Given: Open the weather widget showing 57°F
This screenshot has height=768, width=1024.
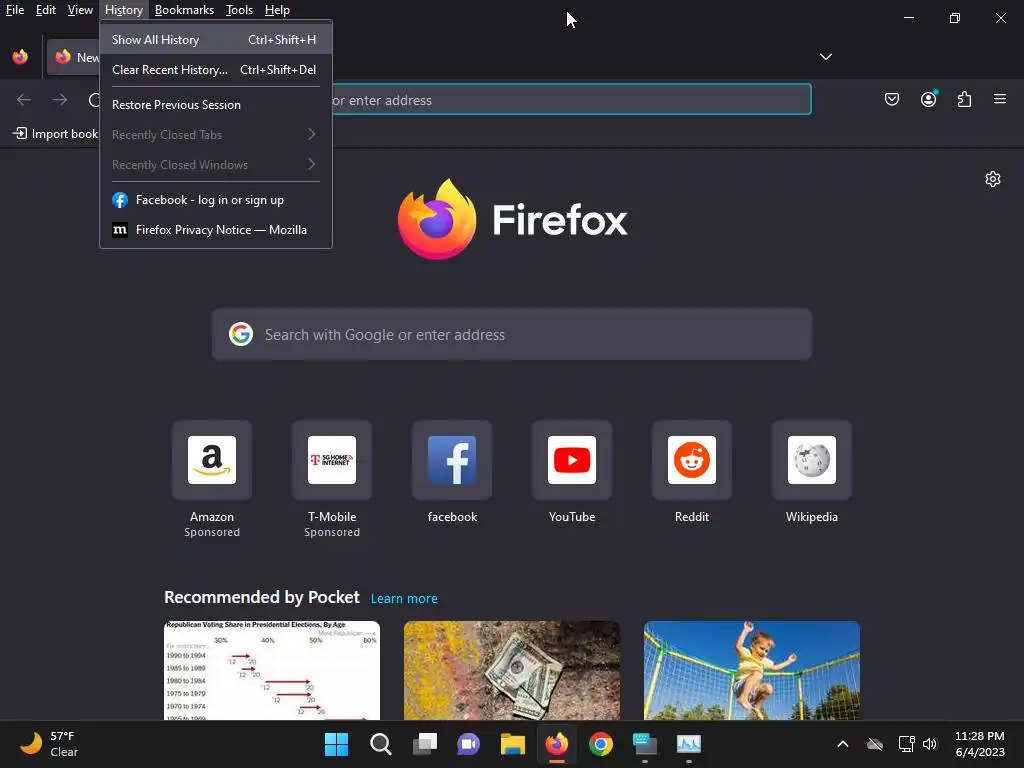Looking at the screenshot, I should [49, 744].
